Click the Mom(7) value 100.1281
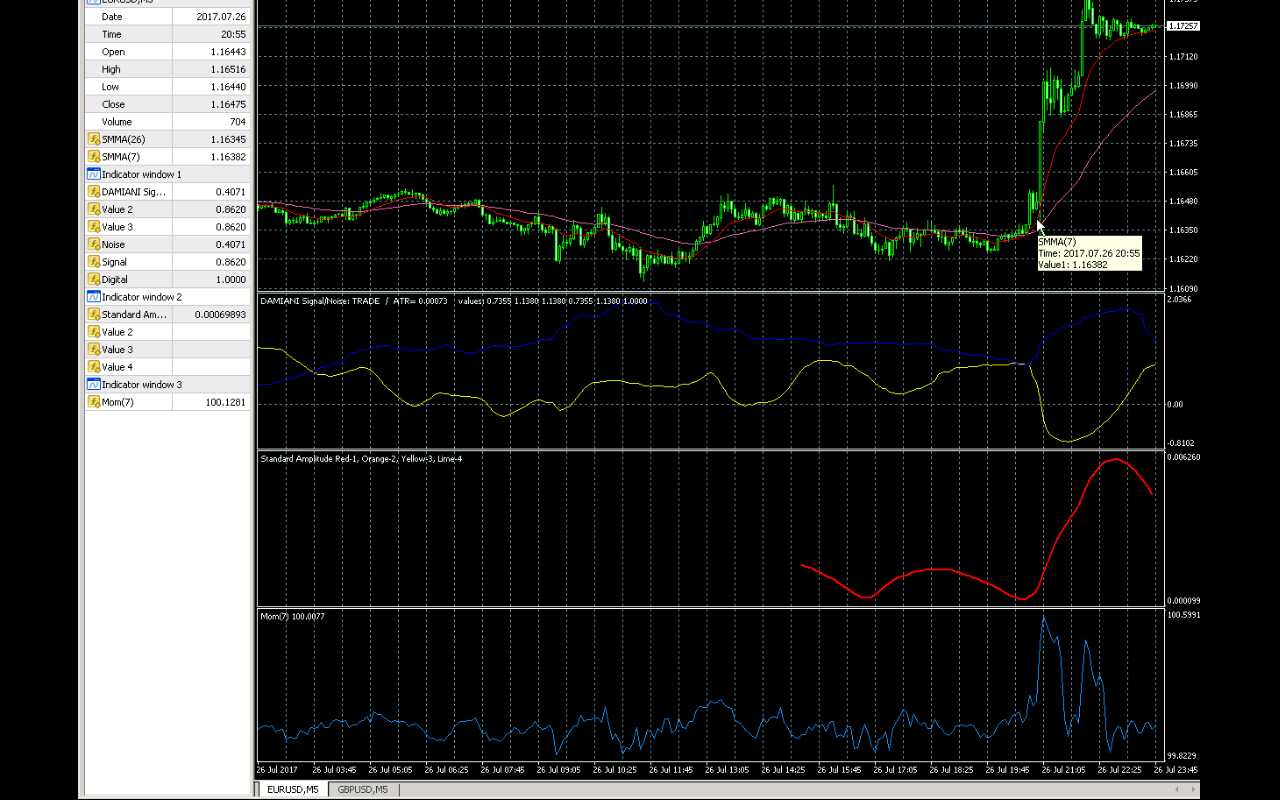This screenshot has height=800, width=1280. [225, 402]
